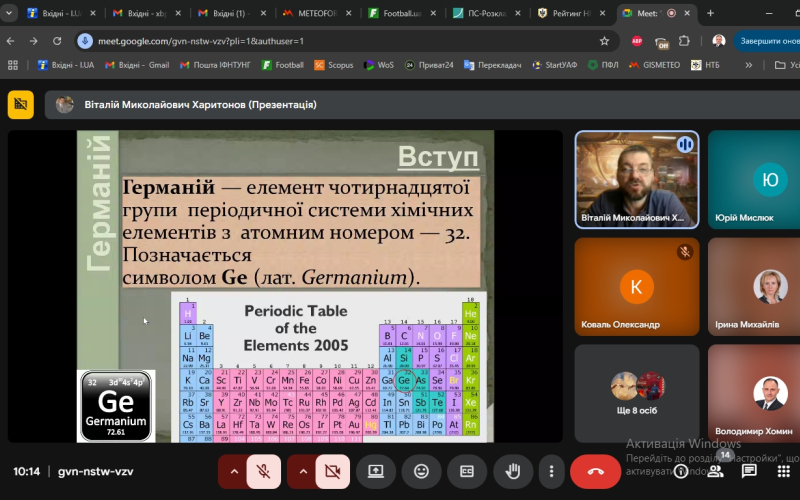Image resolution: width=800 pixels, height=500 pixels.
Task: Open the tab search dropdown arrow
Action: click(9, 13)
